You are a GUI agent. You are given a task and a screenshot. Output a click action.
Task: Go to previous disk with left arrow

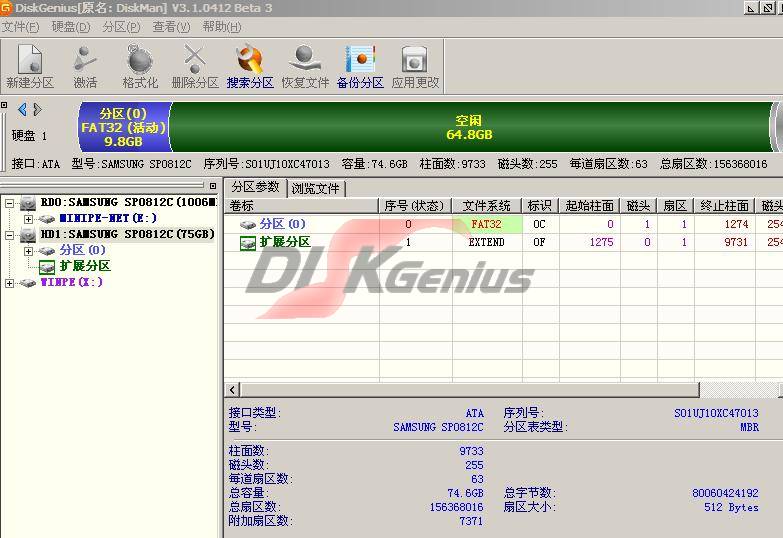point(22,109)
